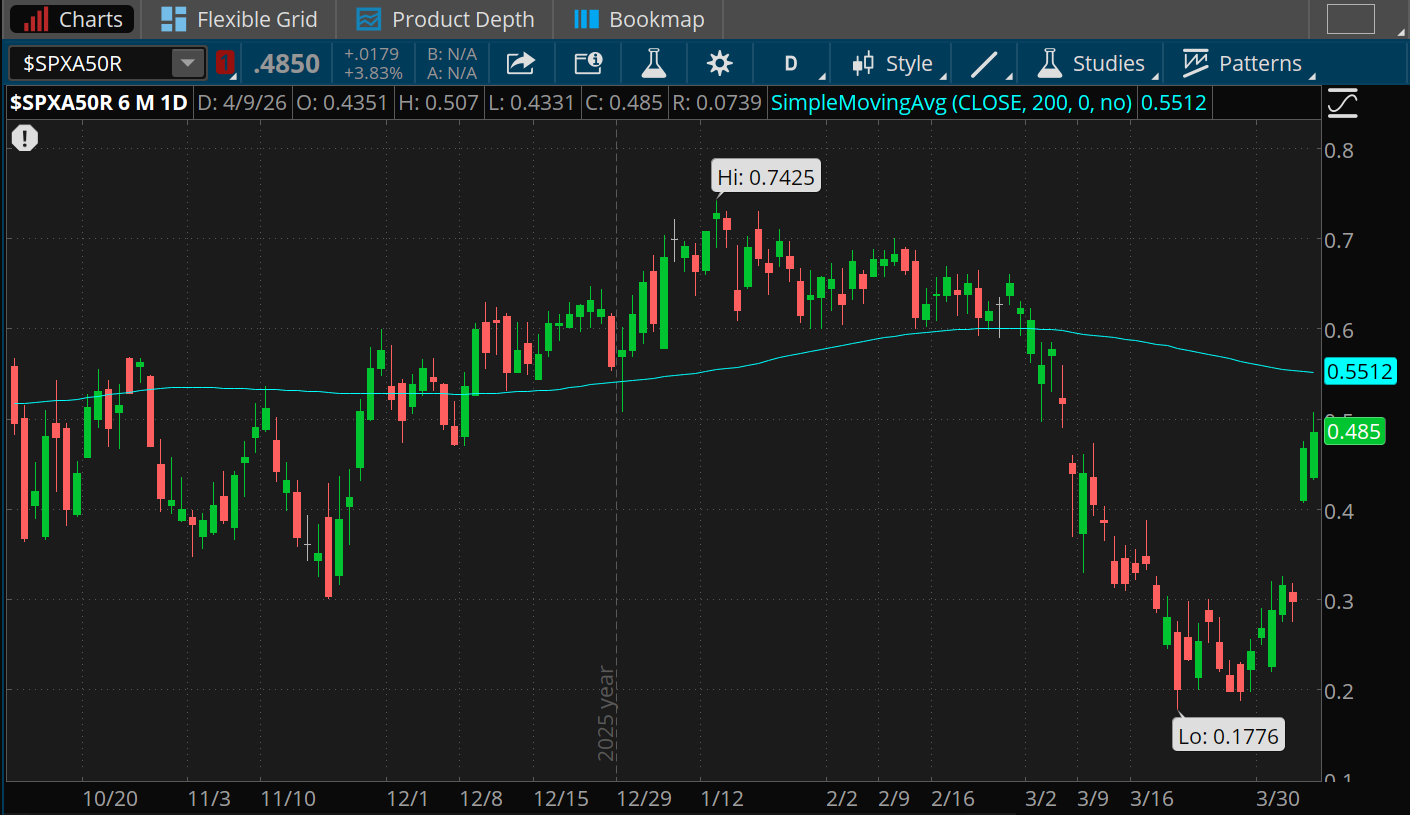Toggle the Lo: 0.1776 price bubble
This screenshot has width=1410, height=815.
tap(1228, 734)
